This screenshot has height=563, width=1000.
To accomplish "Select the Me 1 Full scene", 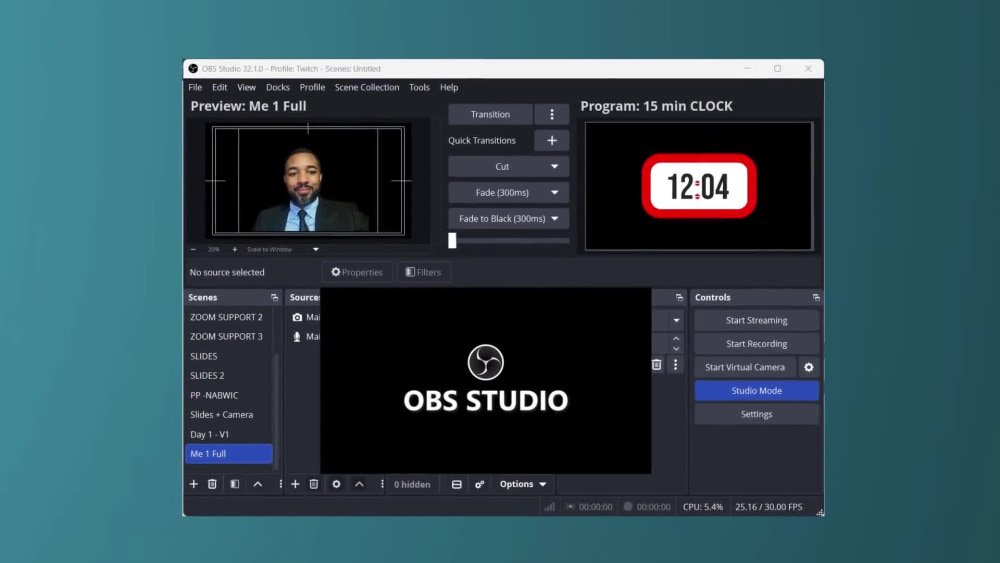I will point(229,454).
